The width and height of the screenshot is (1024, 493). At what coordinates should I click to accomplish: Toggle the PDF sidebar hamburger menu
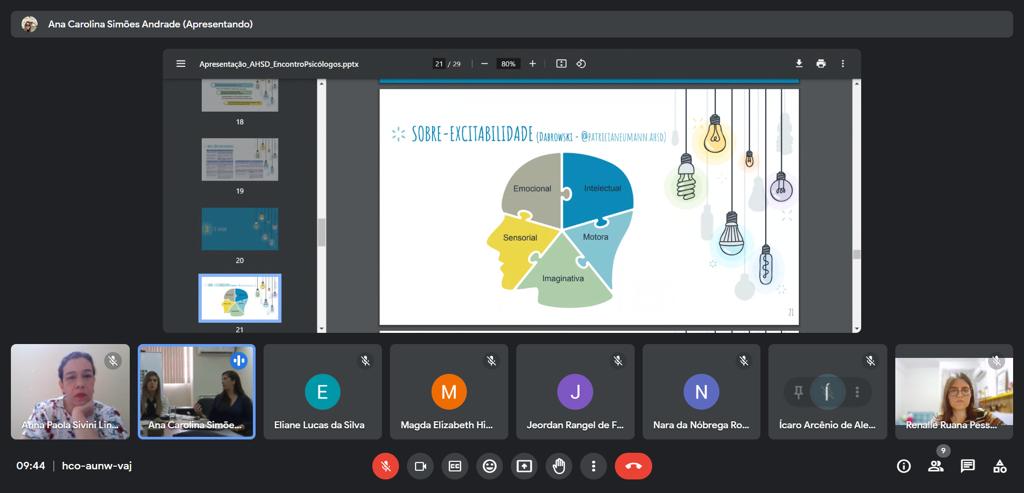[x=181, y=64]
